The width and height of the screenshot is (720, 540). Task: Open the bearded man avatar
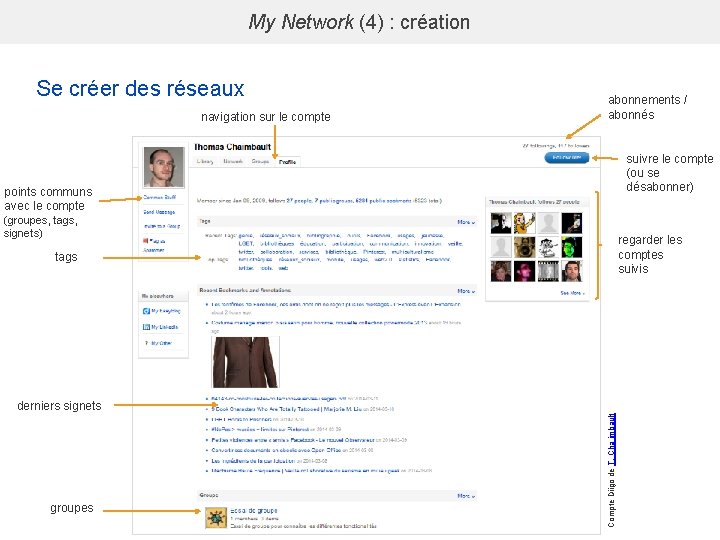572,271
